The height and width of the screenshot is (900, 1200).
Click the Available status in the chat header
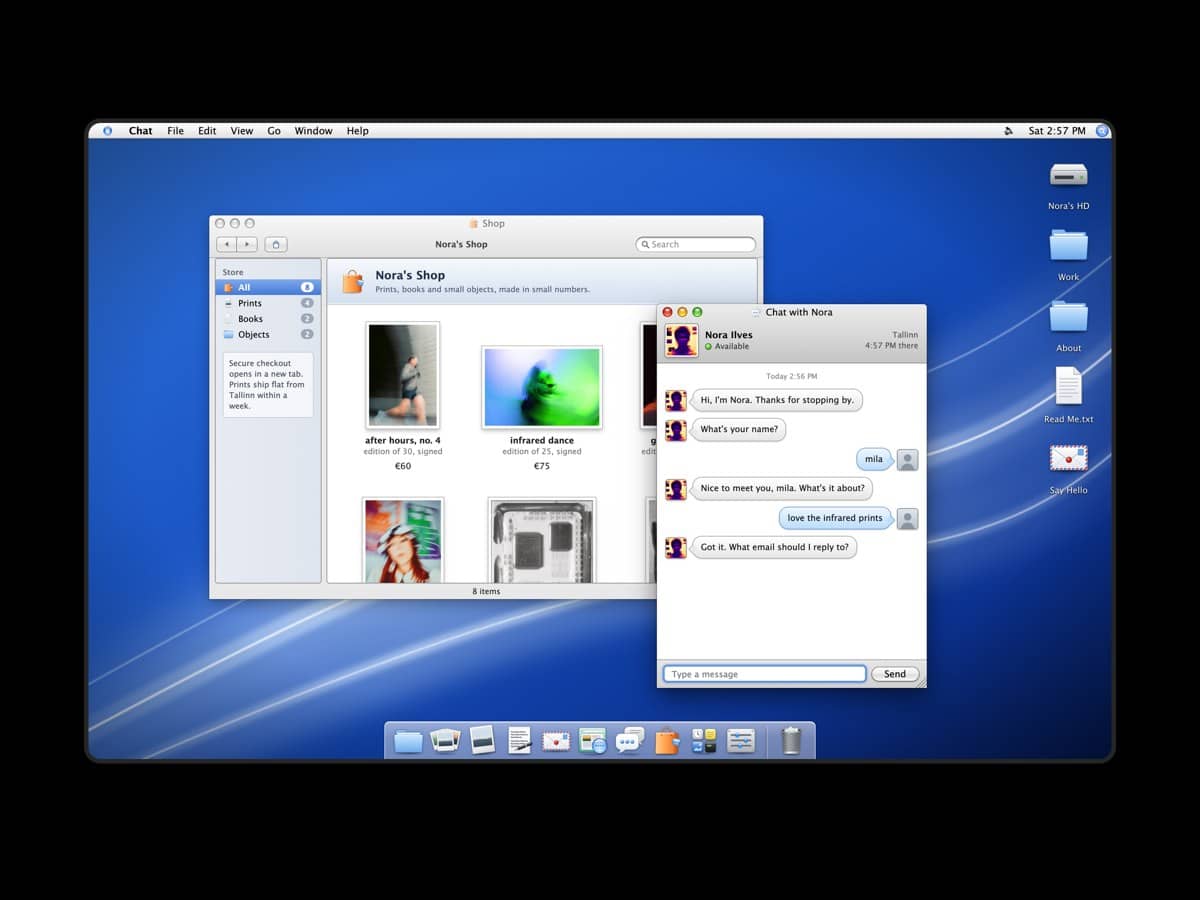(x=727, y=347)
